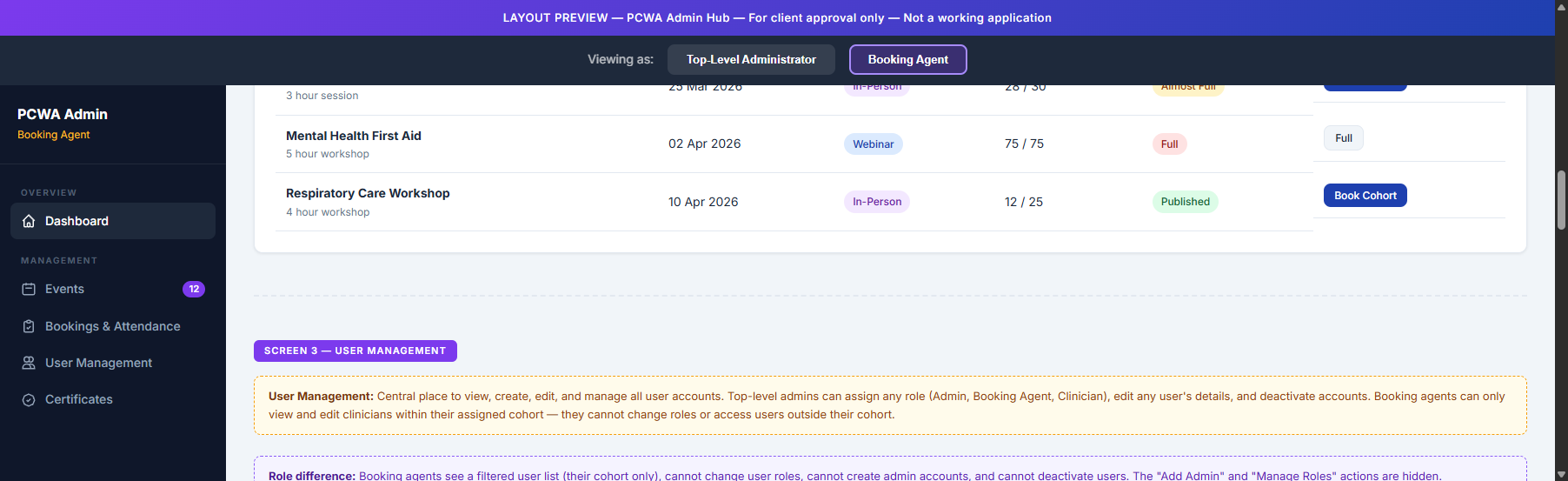The height and width of the screenshot is (481, 1568).
Task: Switch view to Top-Level Administrator
Action: [751, 59]
